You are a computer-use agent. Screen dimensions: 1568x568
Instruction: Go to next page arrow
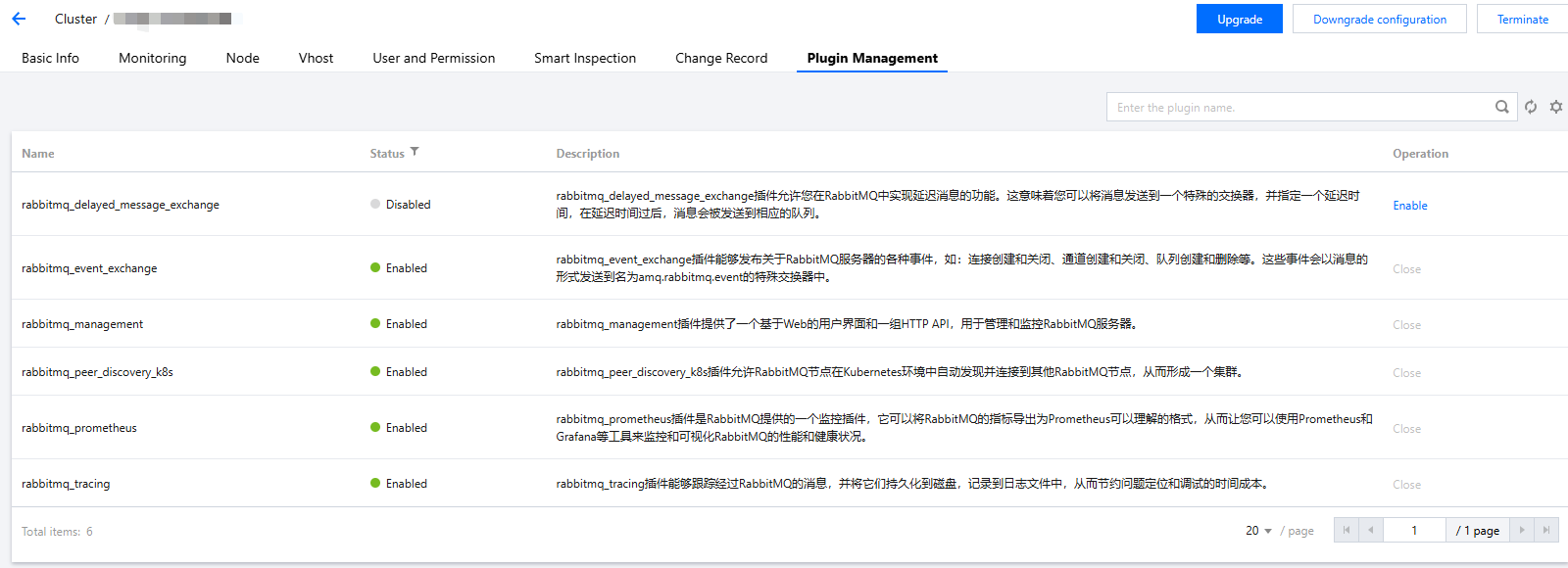coord(1522,530)
